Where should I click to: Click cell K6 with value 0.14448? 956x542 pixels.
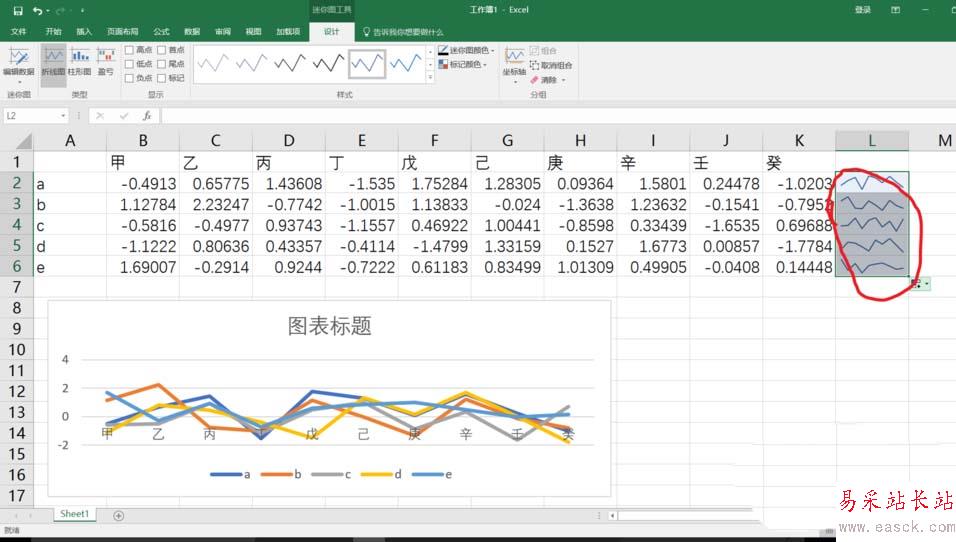point(799,267)
